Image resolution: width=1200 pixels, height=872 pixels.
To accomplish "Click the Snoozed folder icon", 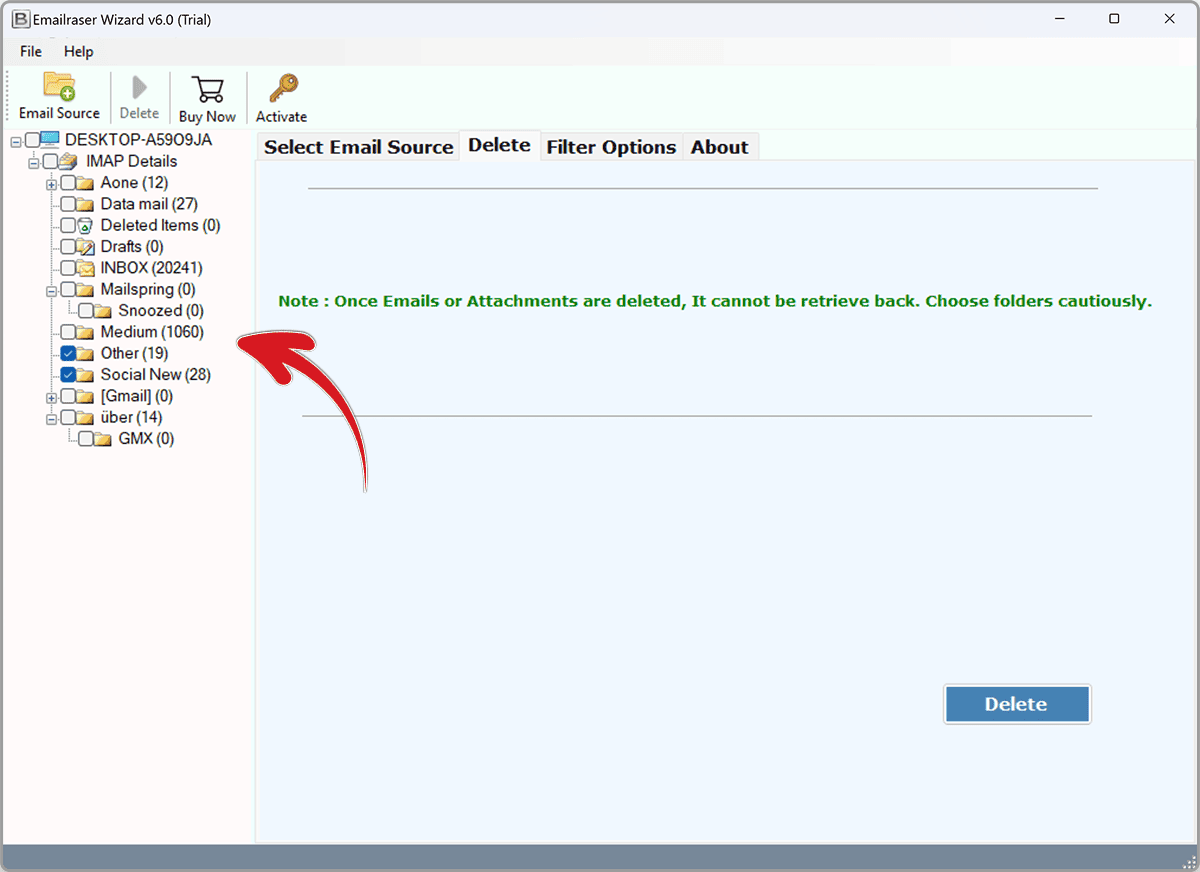I will [x=105, y=311].
